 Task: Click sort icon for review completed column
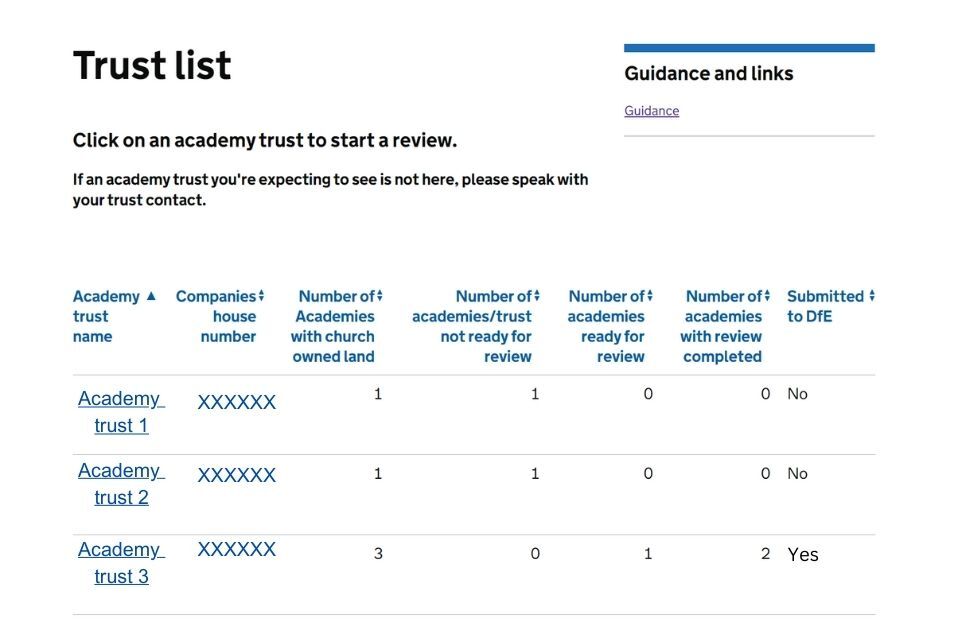[x=767, y=296]
